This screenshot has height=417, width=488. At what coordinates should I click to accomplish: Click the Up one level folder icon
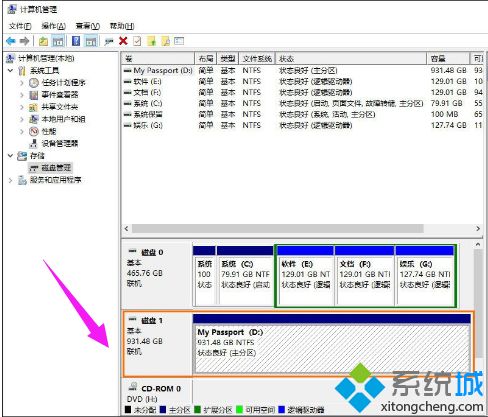43,41
